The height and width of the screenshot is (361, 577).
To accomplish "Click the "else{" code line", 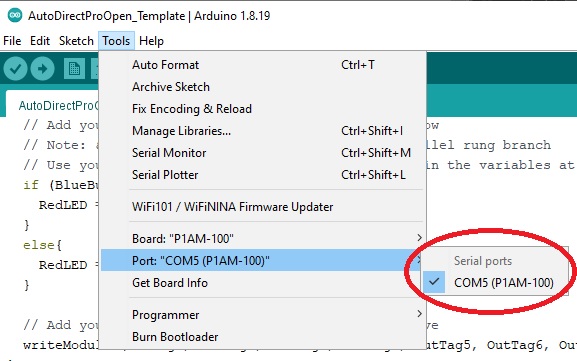I will click(42, 245).
